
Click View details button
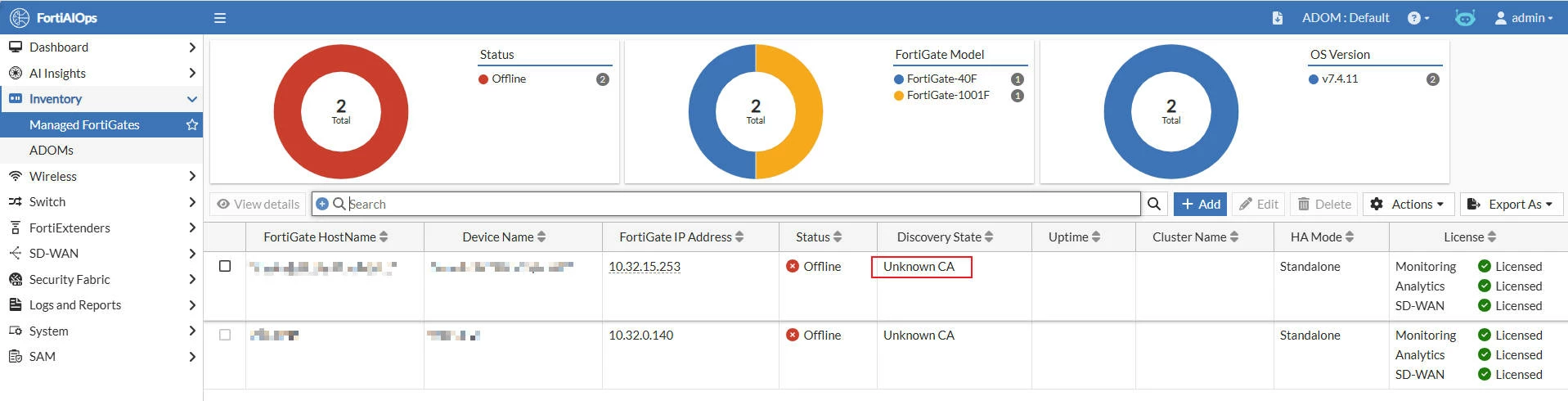258,205
